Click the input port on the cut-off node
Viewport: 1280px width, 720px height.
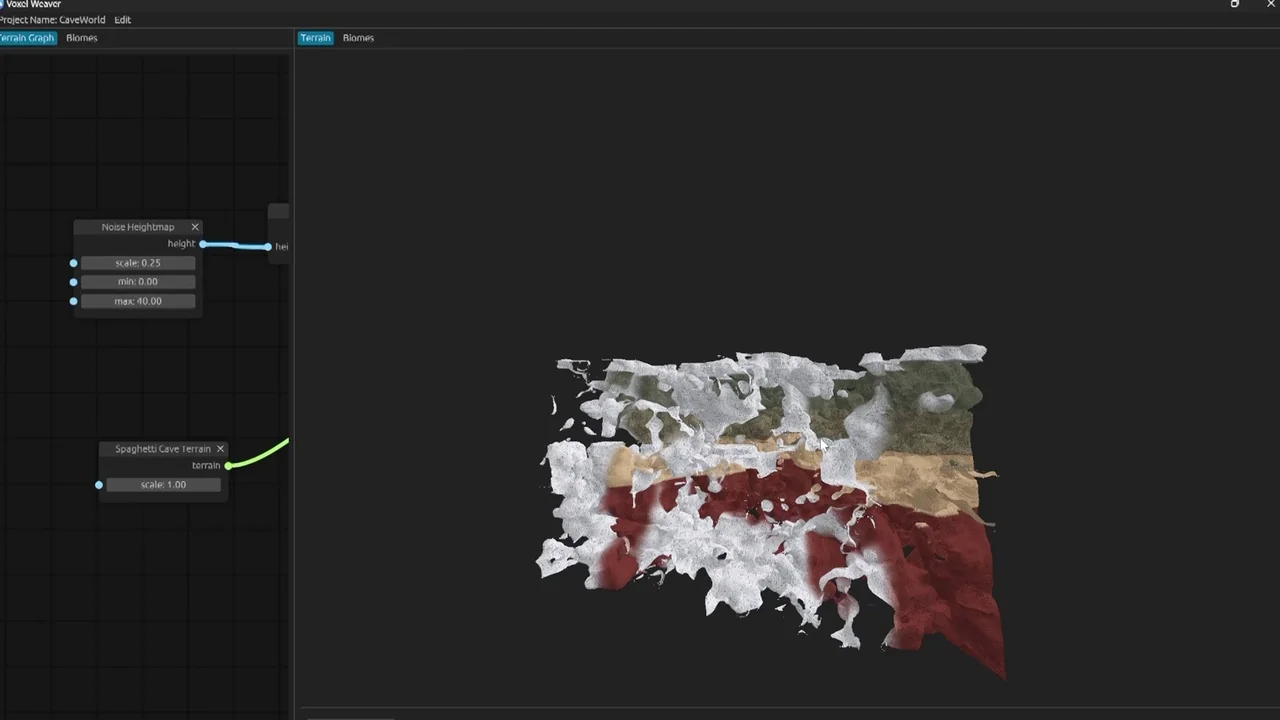268,246
